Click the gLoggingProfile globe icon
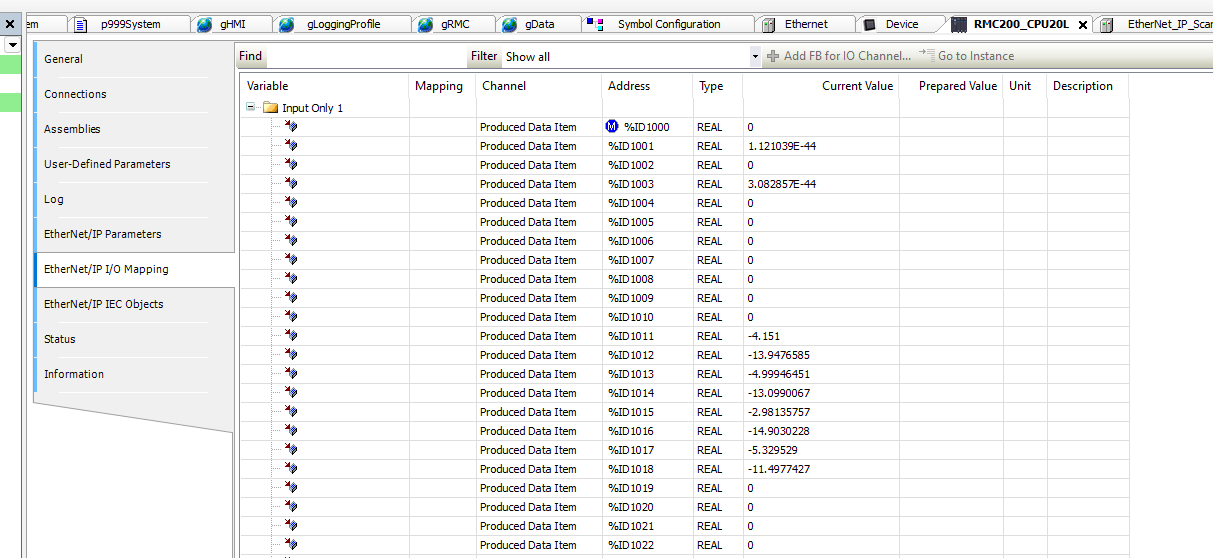The width and height of the screenshot is (1213, 558). tap(287, 24)
